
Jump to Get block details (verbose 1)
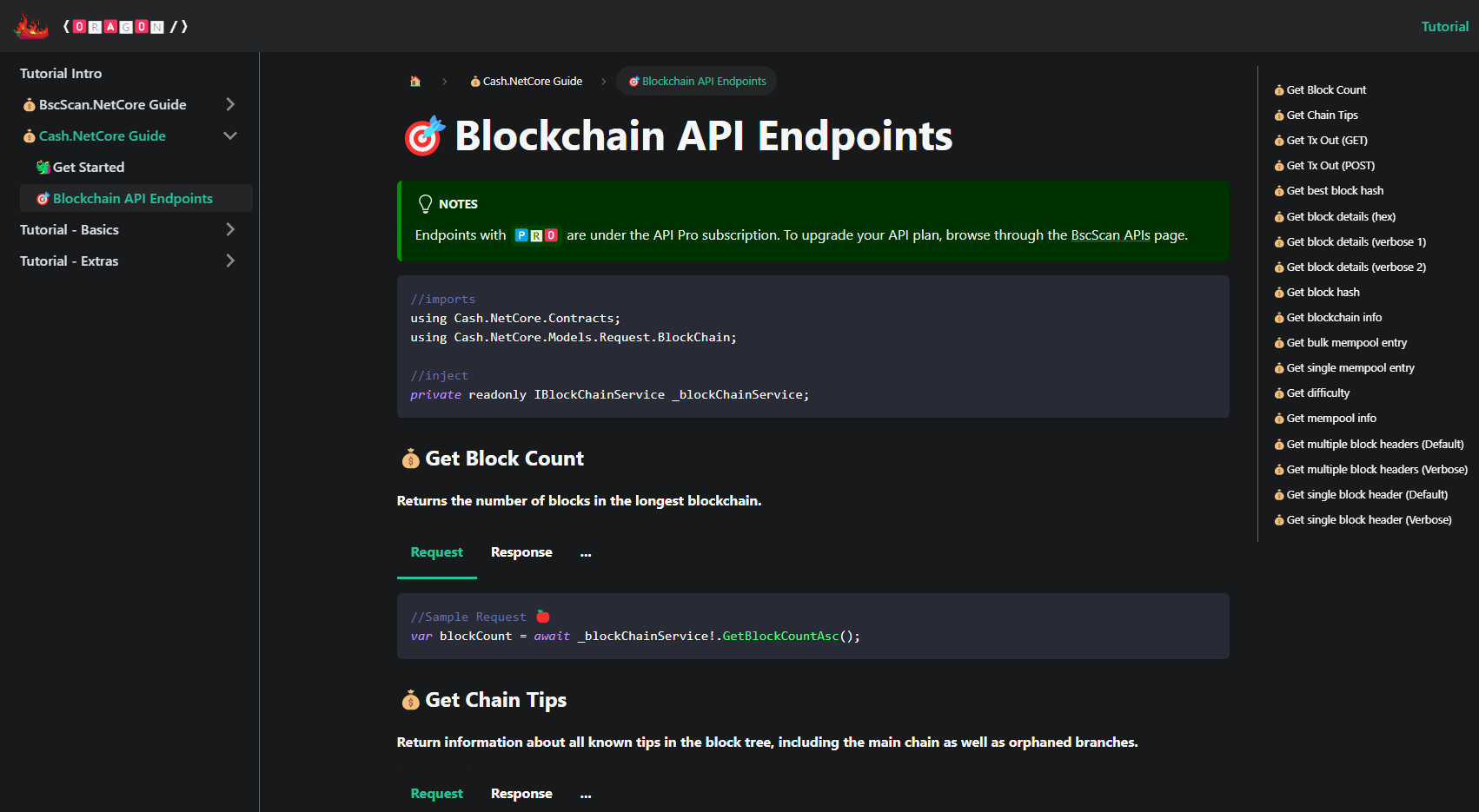click(1350, 242)
